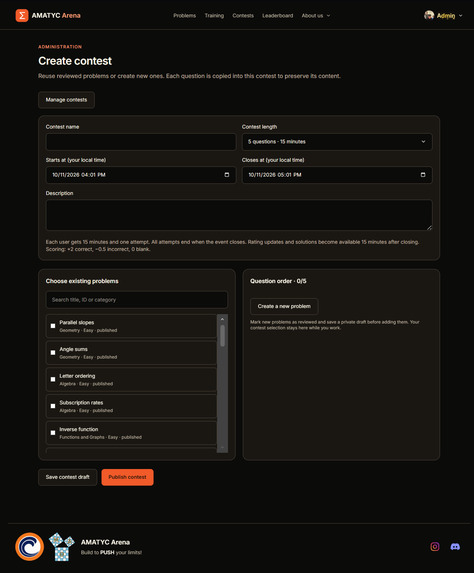Click the 'Subscription rates' problem title

(x=81, y=402)
